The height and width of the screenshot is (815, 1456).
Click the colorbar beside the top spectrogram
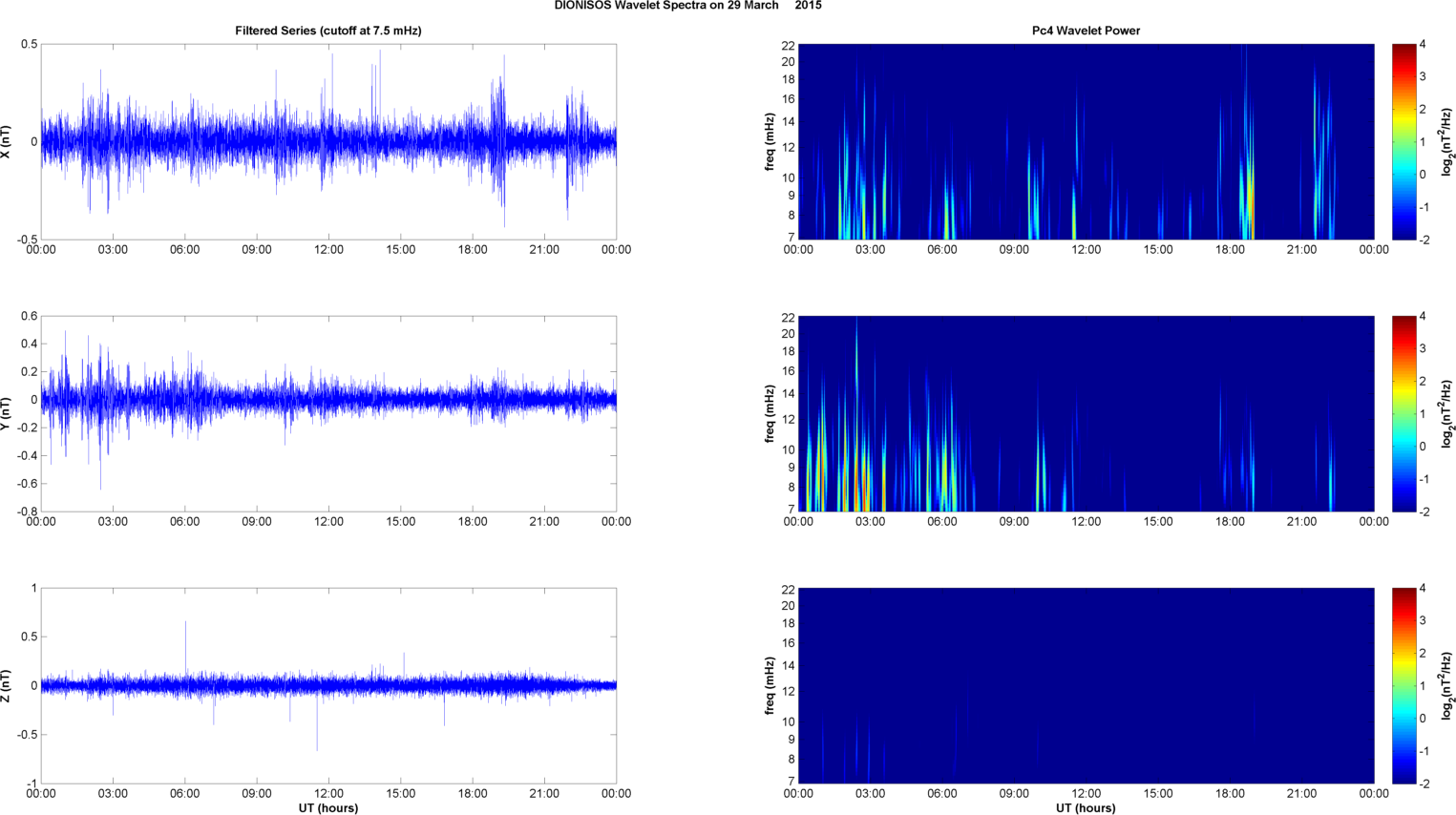[1403, 141]
